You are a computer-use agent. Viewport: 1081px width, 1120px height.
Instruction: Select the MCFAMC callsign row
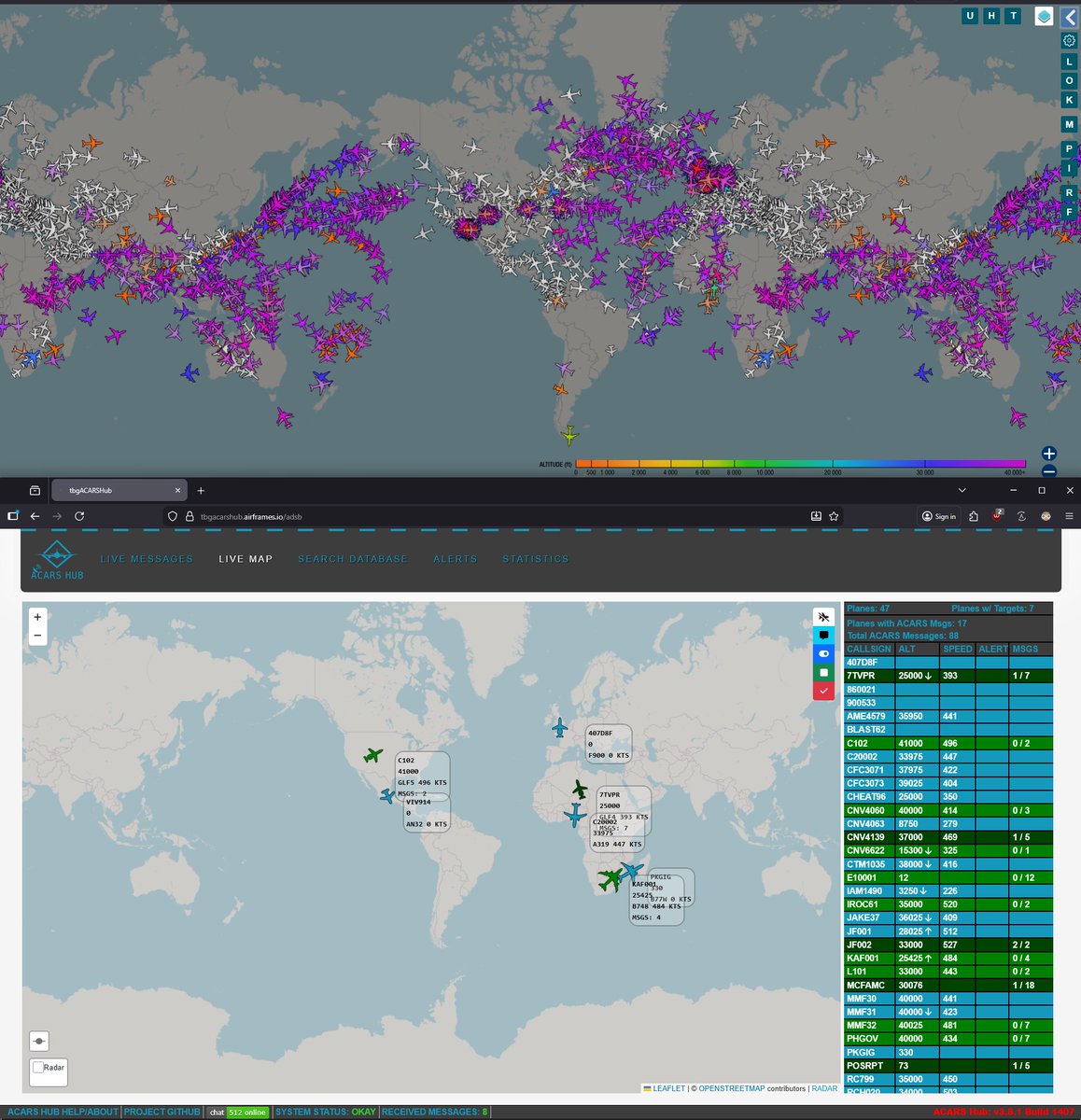(948, 985)
